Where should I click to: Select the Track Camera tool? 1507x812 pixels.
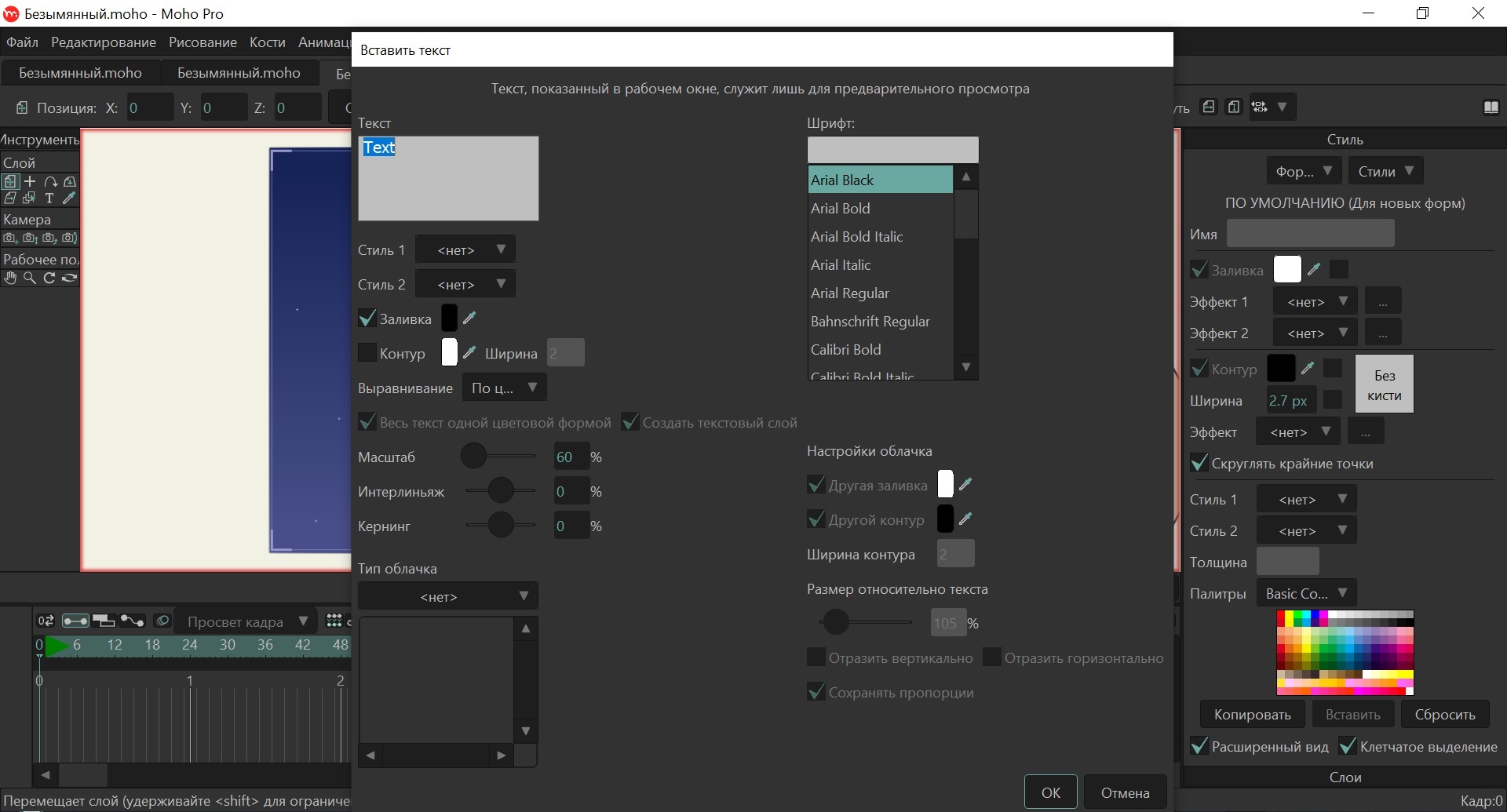pos(10,238)
